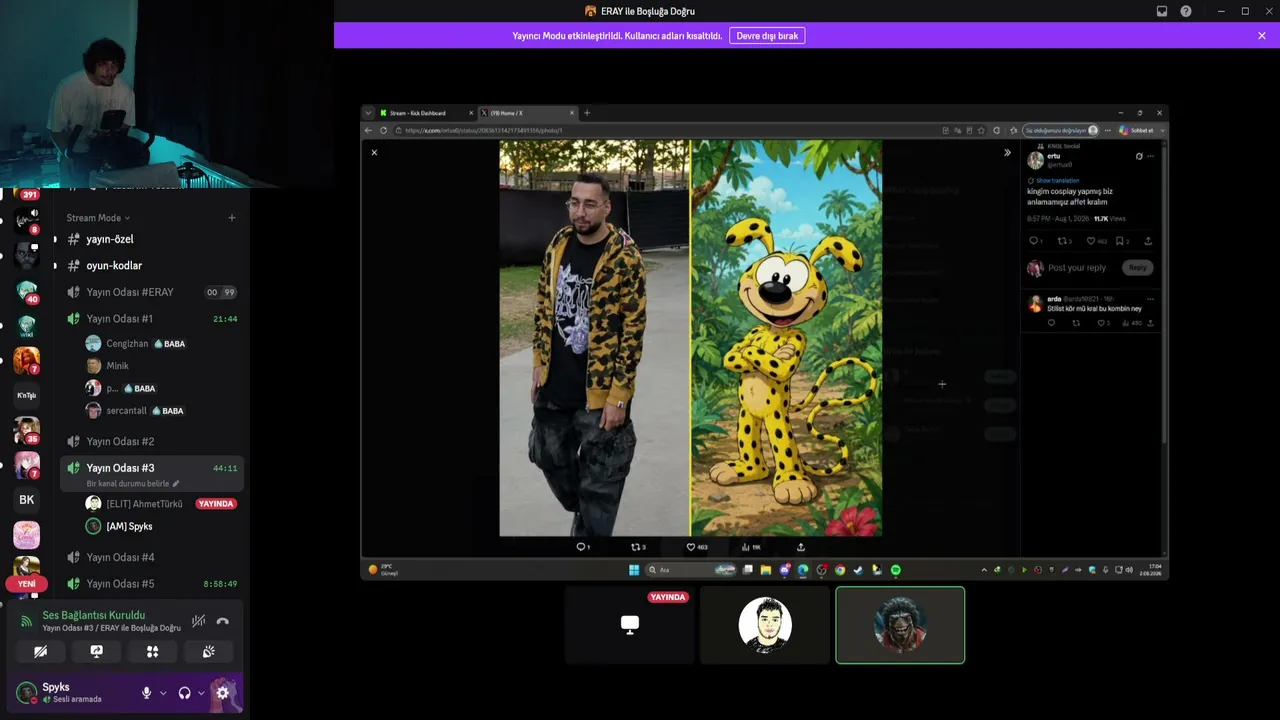1280x720 pixels.
Task: Open Discord user settings gear
Action: (223, 693)
